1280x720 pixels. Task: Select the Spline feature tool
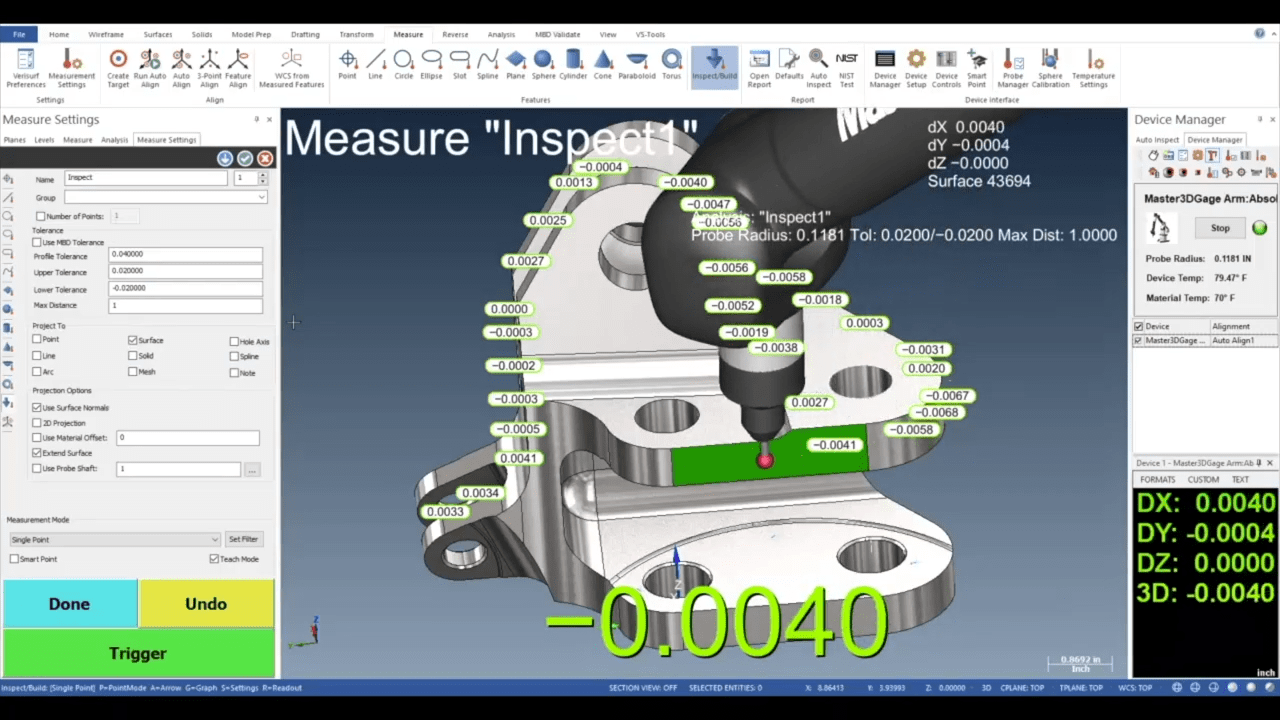[x=487, y=65]
